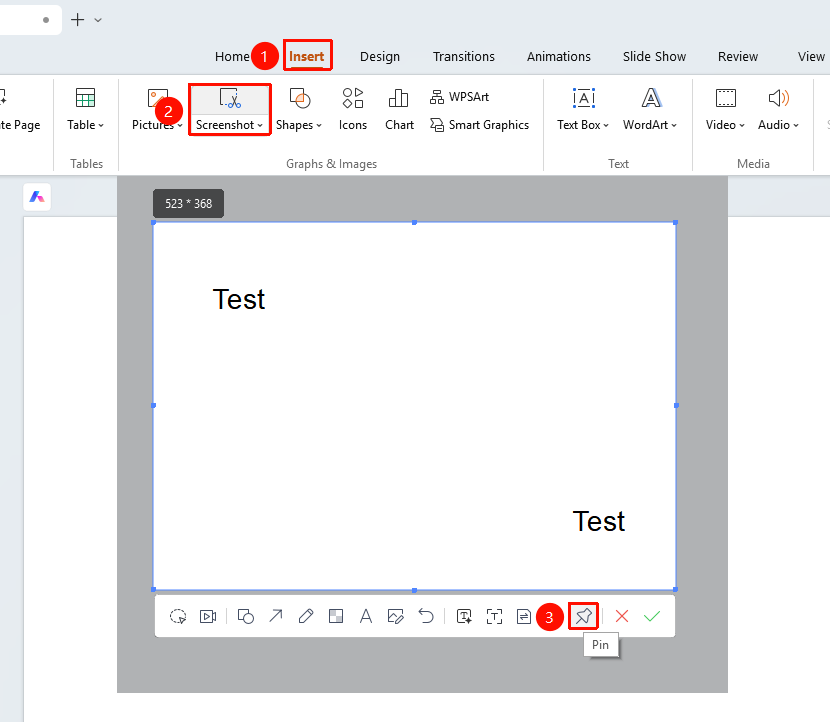Activate the mosaic blur tool
This screenshot has height=722, width=830.
[336, 616]
